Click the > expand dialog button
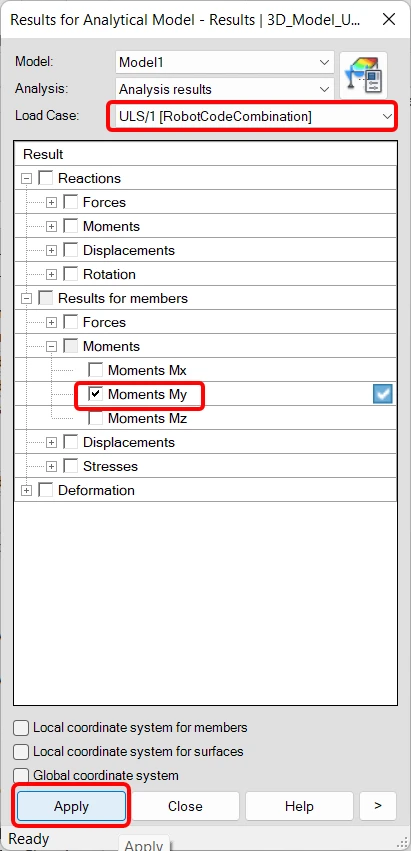 coord(378,806)
